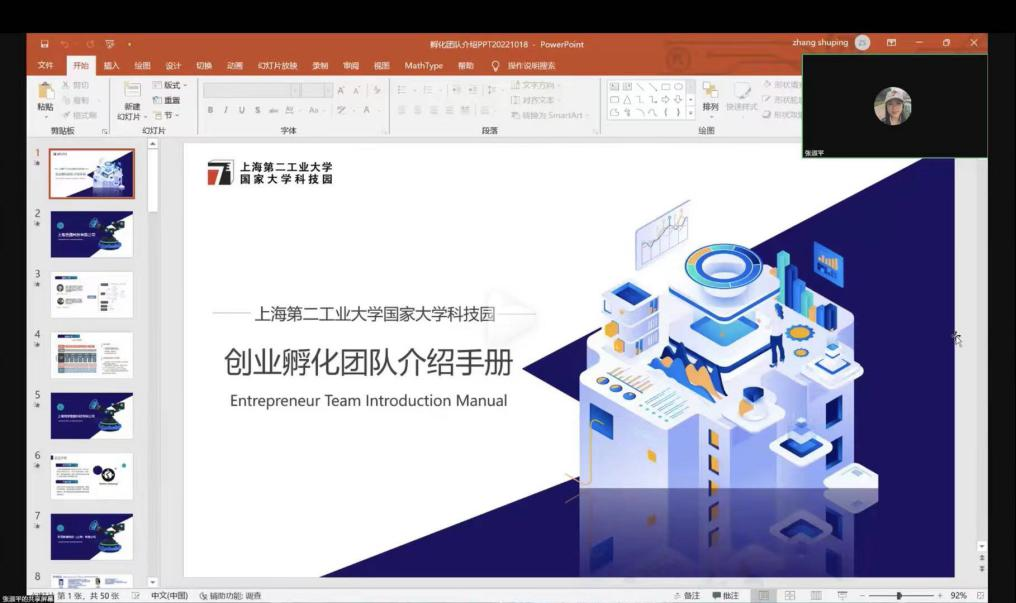Open the 文件 File menu

(45, 65)
